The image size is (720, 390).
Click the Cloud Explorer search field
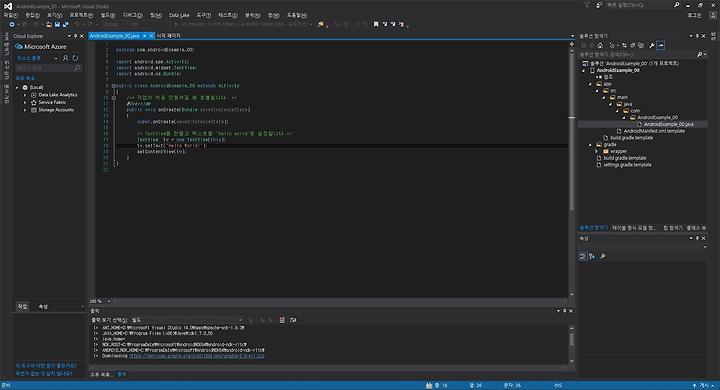45,68
